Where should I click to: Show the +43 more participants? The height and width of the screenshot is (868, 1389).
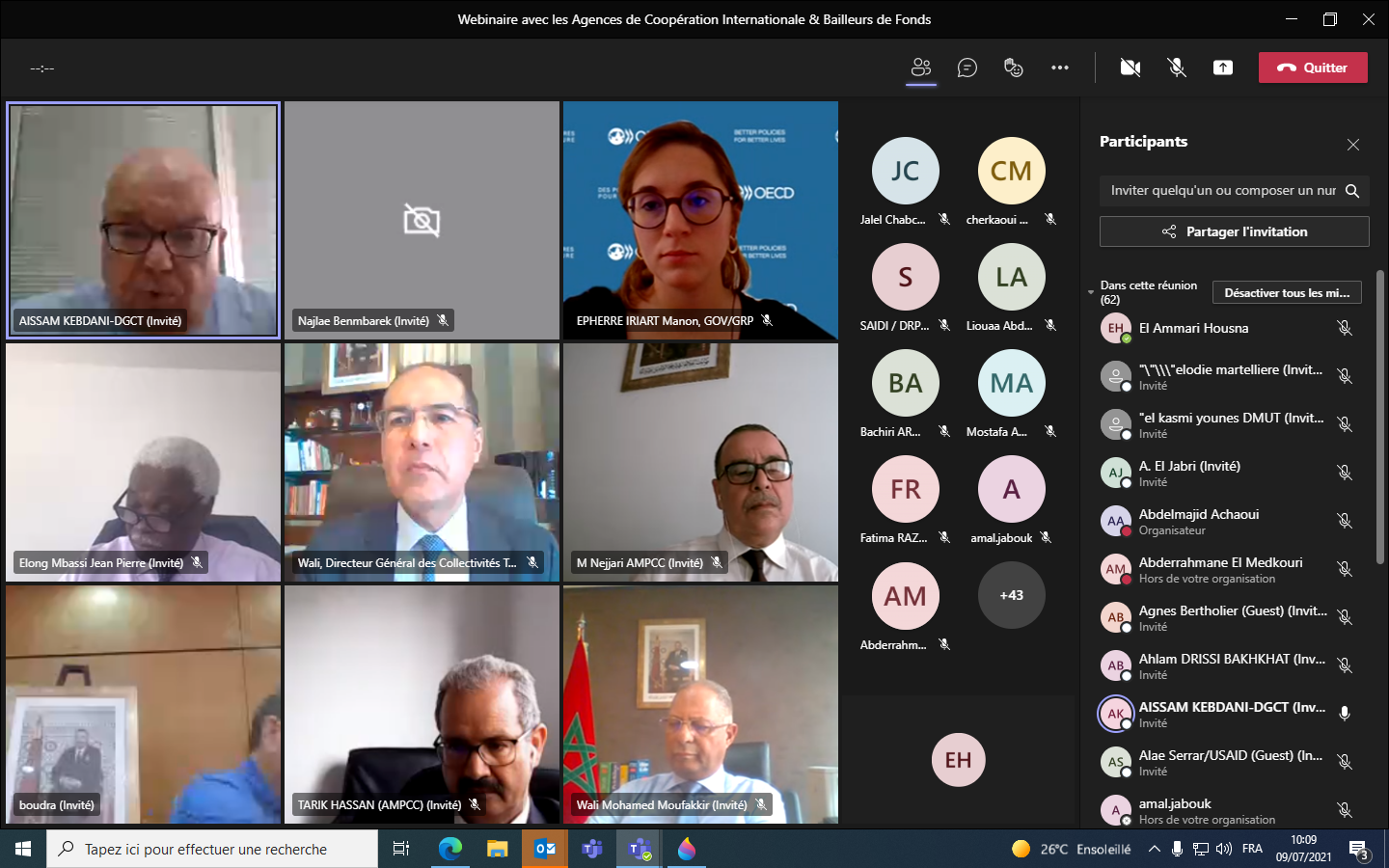(1012, 595)
